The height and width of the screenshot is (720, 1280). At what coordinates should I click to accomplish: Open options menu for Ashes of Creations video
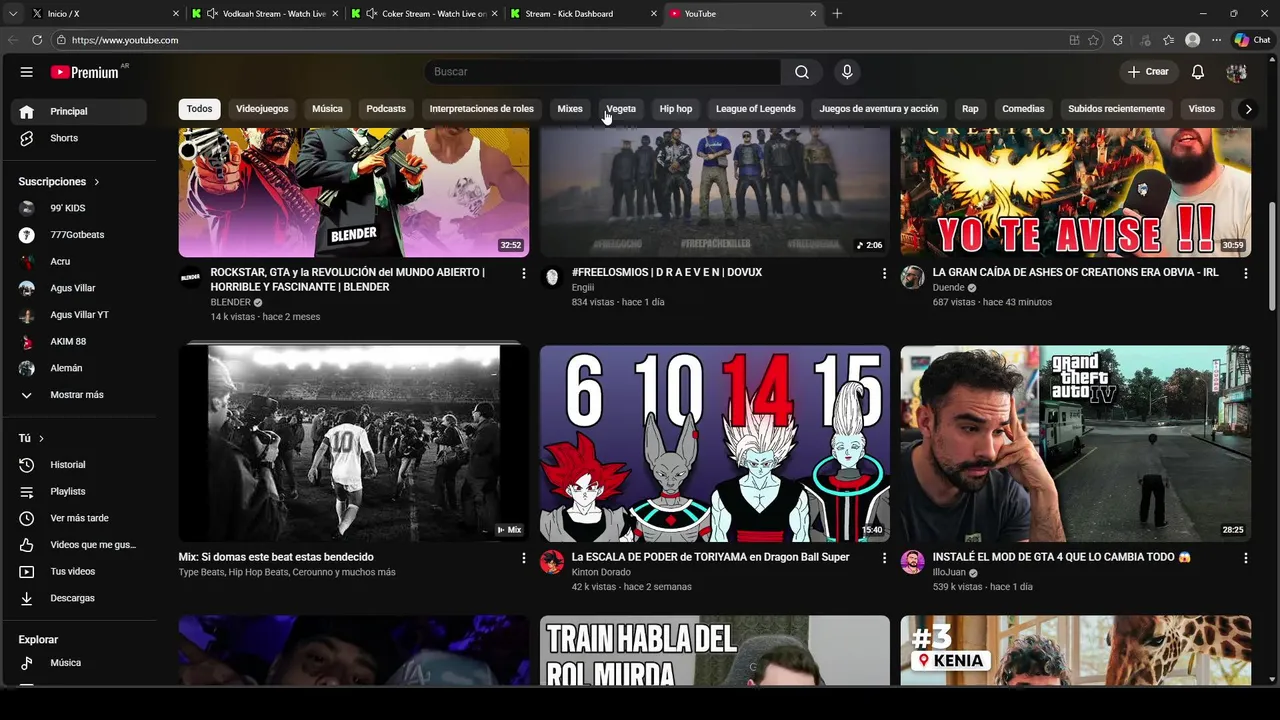pos(1245,273)
